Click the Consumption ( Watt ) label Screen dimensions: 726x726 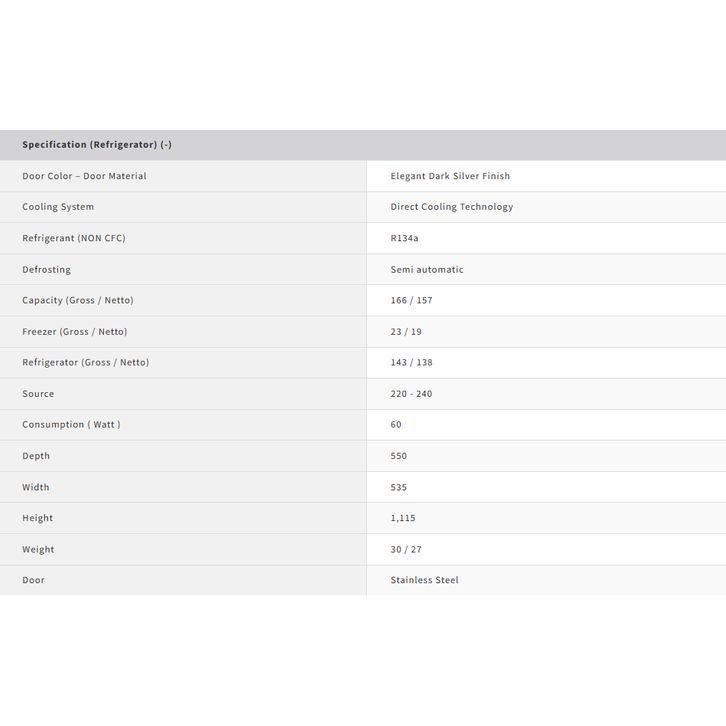pyautogui.click(x=71, y=425)
